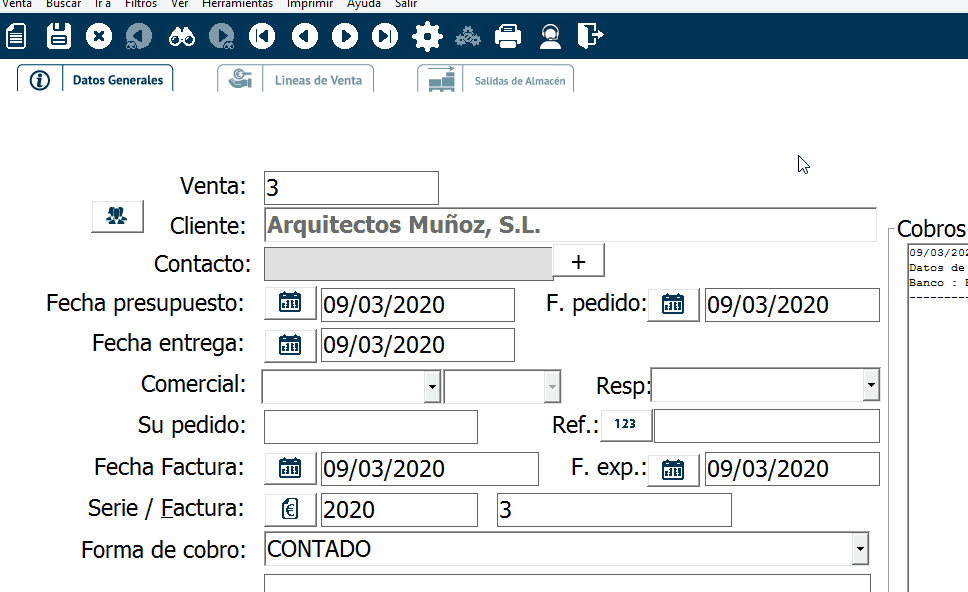Switch to Lineas de Venta tab
The height and width of the screenshot is (592, 968).
point(296,80)
